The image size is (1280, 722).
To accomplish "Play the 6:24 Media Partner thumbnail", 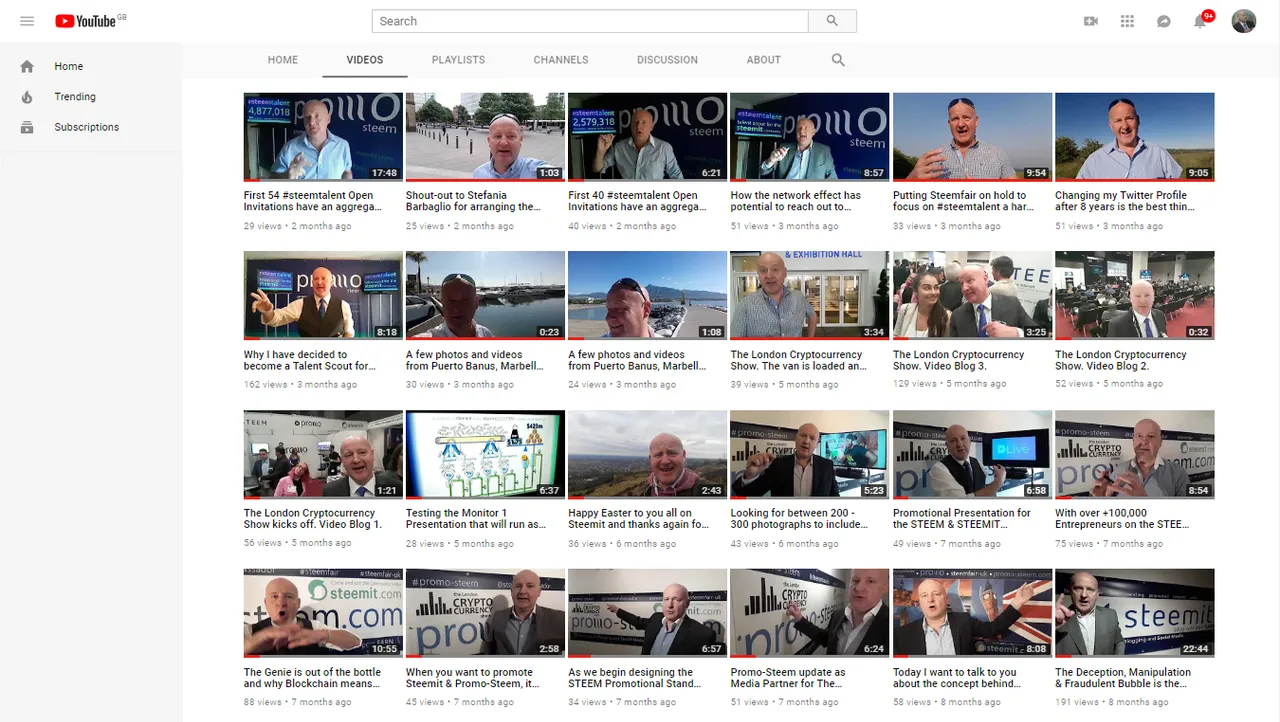I will 810,614.
